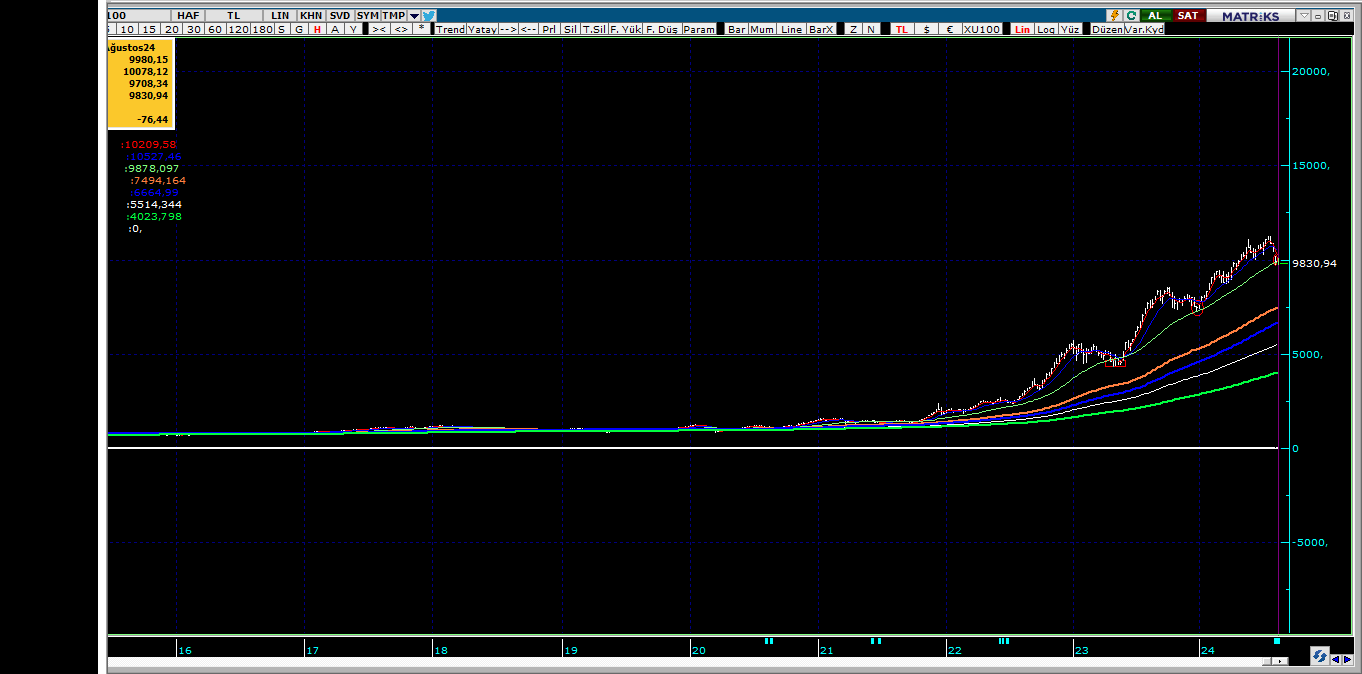This screenshot has width=1362, height=674.
Task: Click the Var.Kyd save default button
Action: click(1145, 29)
